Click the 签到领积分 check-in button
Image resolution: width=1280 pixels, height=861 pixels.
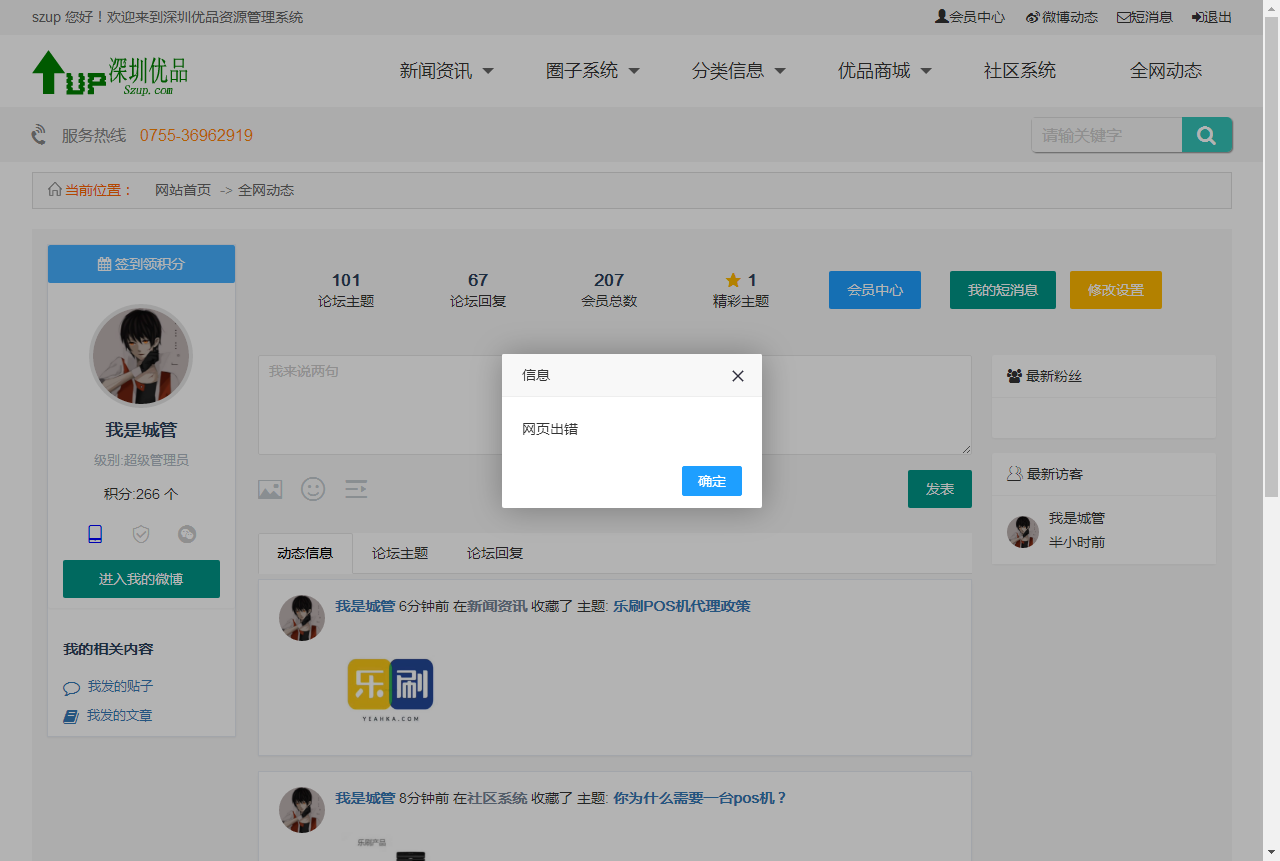pos(141,264)
